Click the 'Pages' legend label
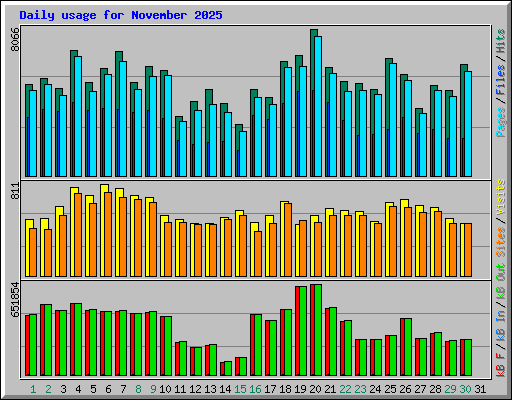Screen dimensions: 512x400 coord(501,122)
